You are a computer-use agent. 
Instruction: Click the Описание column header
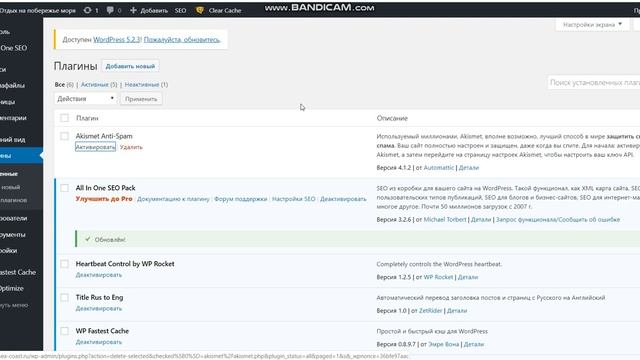pyautogui.click(x=392, y=118)
